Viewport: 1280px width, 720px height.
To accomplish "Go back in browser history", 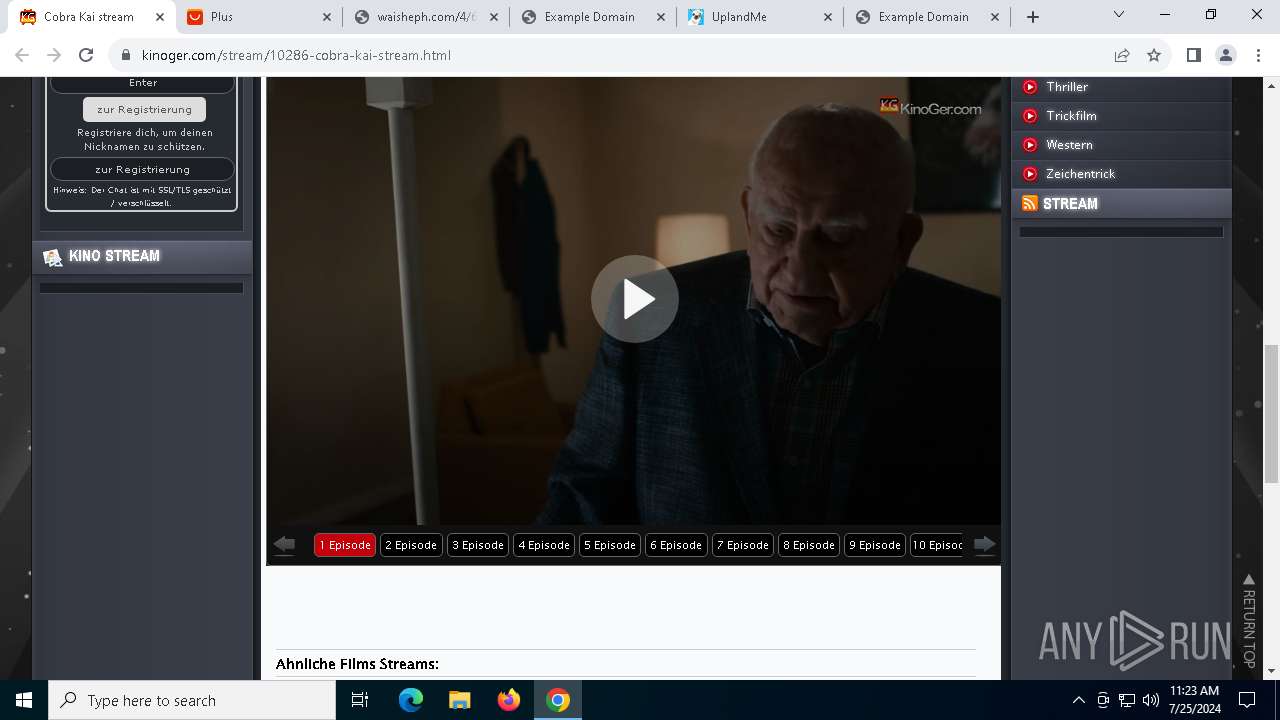I will point(23,55).
